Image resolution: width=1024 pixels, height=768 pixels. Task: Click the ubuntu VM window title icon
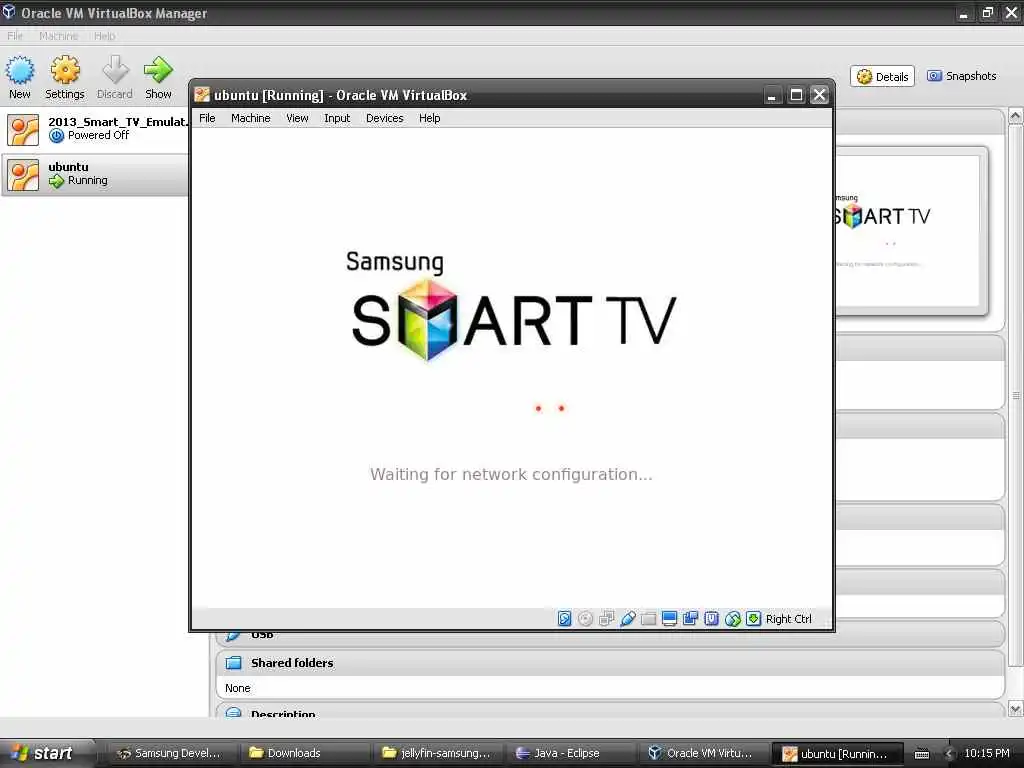coord(202,95)
